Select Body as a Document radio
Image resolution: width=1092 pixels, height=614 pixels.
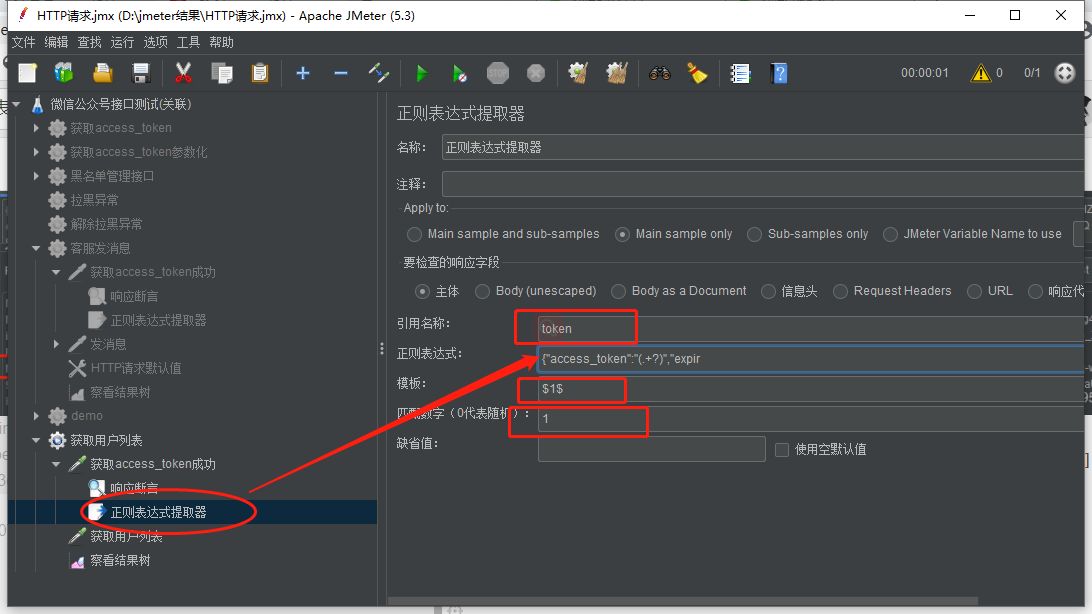coord(618,291)
